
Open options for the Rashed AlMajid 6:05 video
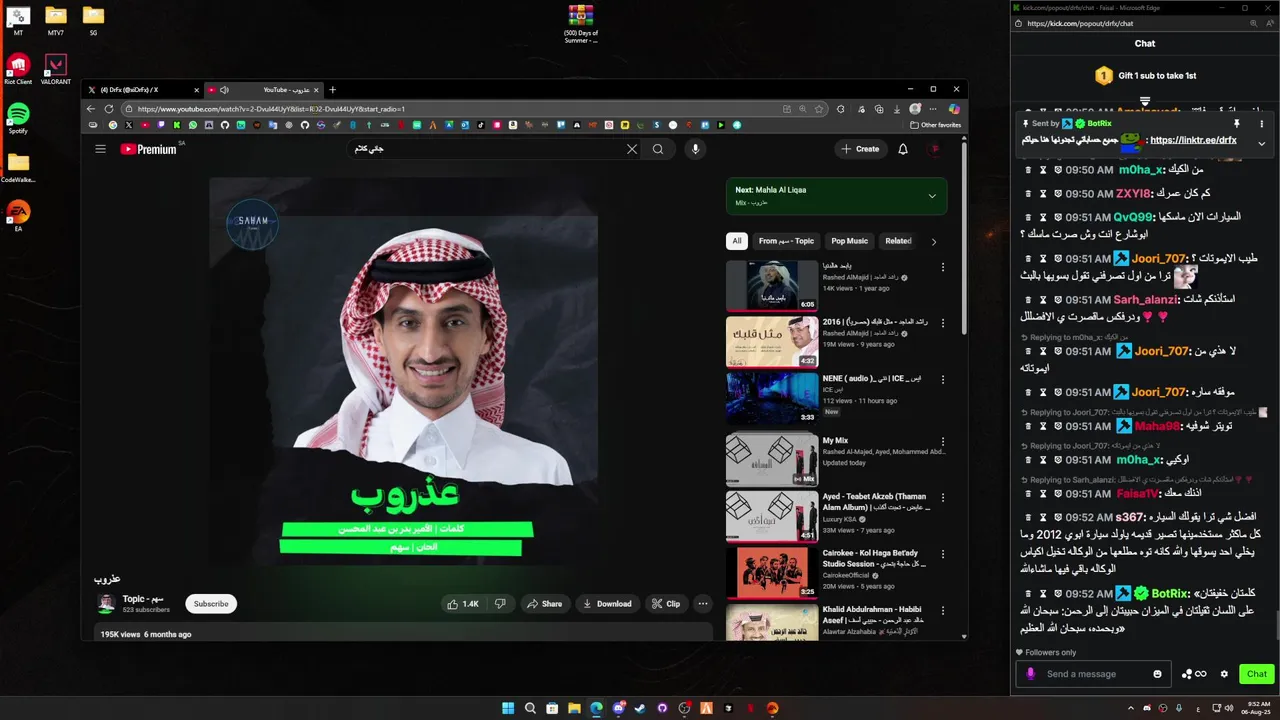click(x=942, y=268)
